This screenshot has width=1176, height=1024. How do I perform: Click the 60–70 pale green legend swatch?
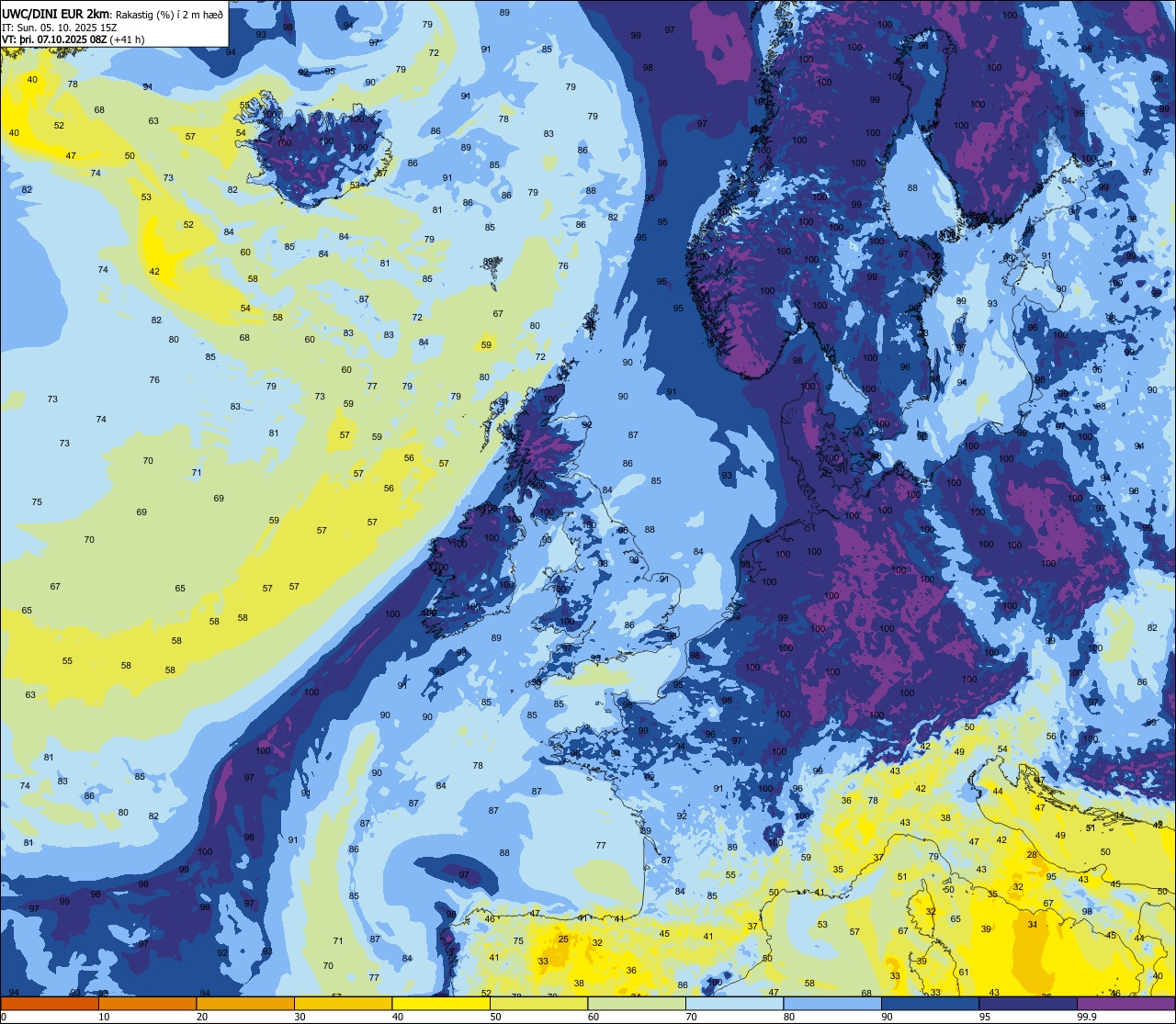pos(637,1004)
